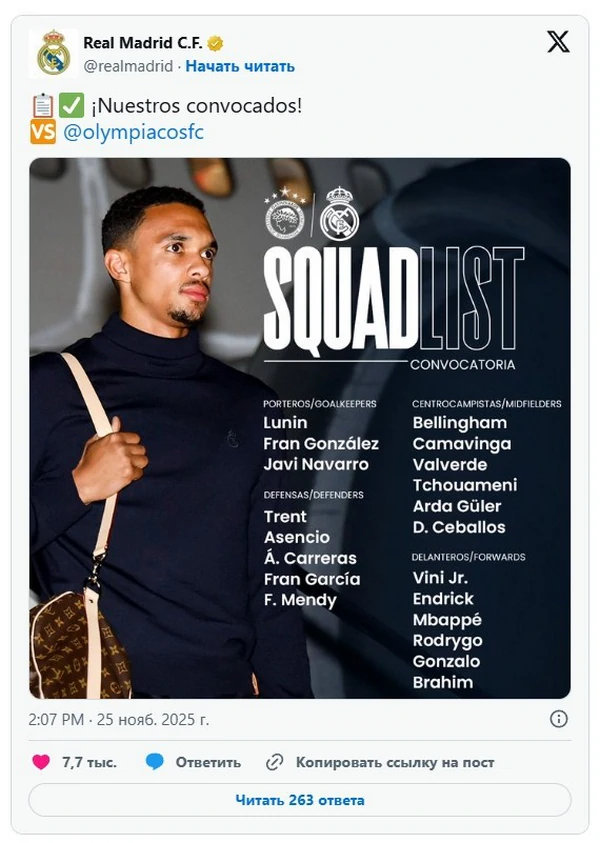Click the gold verified badge

click(x=215, y=43)
